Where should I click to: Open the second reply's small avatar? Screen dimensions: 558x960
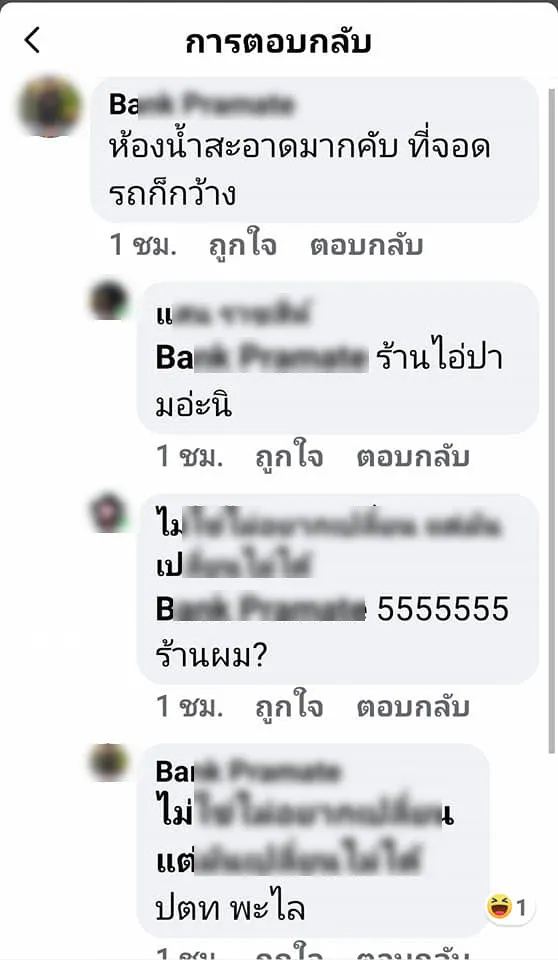coord(109,512)
